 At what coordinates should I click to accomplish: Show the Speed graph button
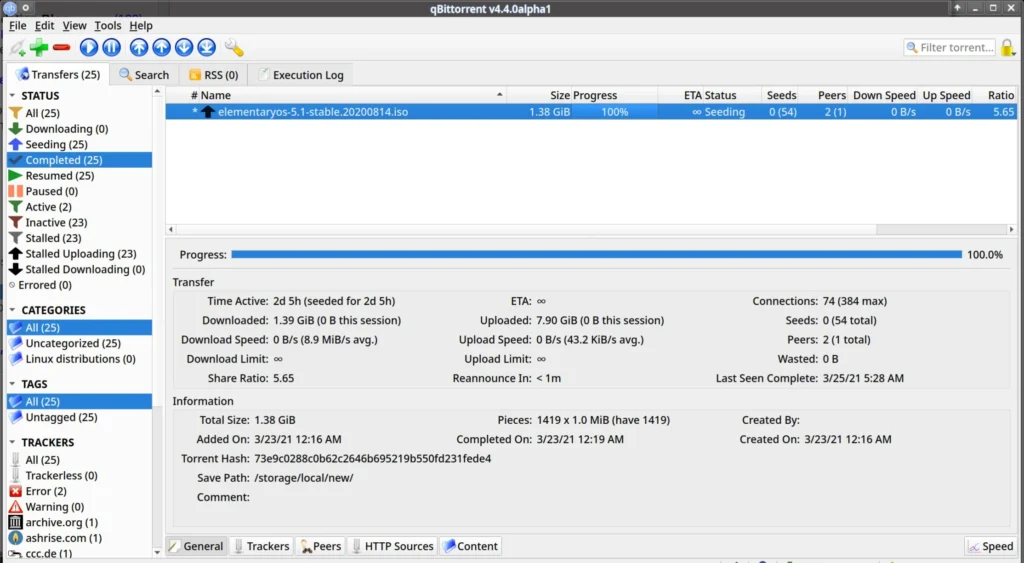click(991, 547)
